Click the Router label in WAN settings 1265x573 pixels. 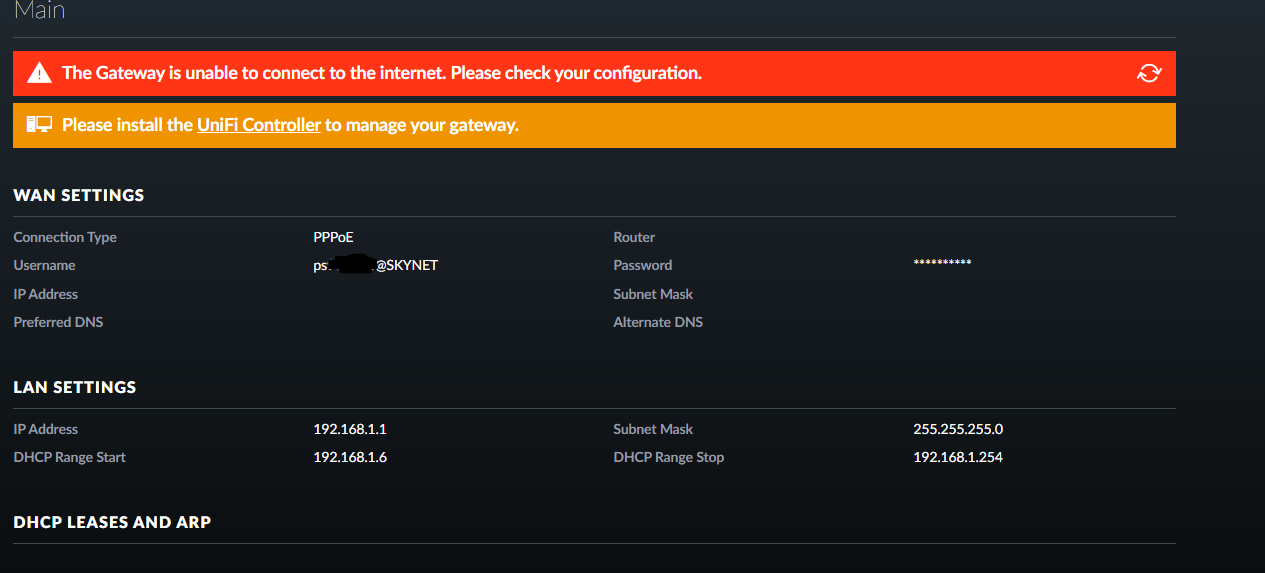(x=634, y=237)
